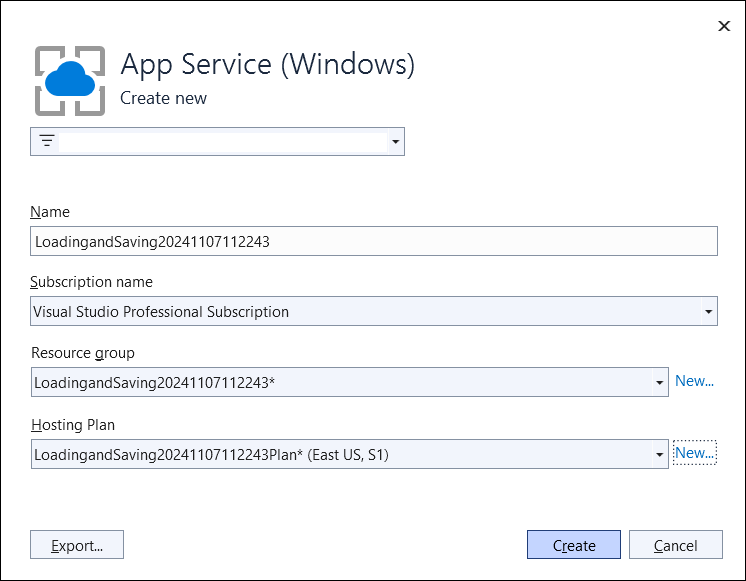
Task: Edit the Name text field
Action: coord(373,241)
